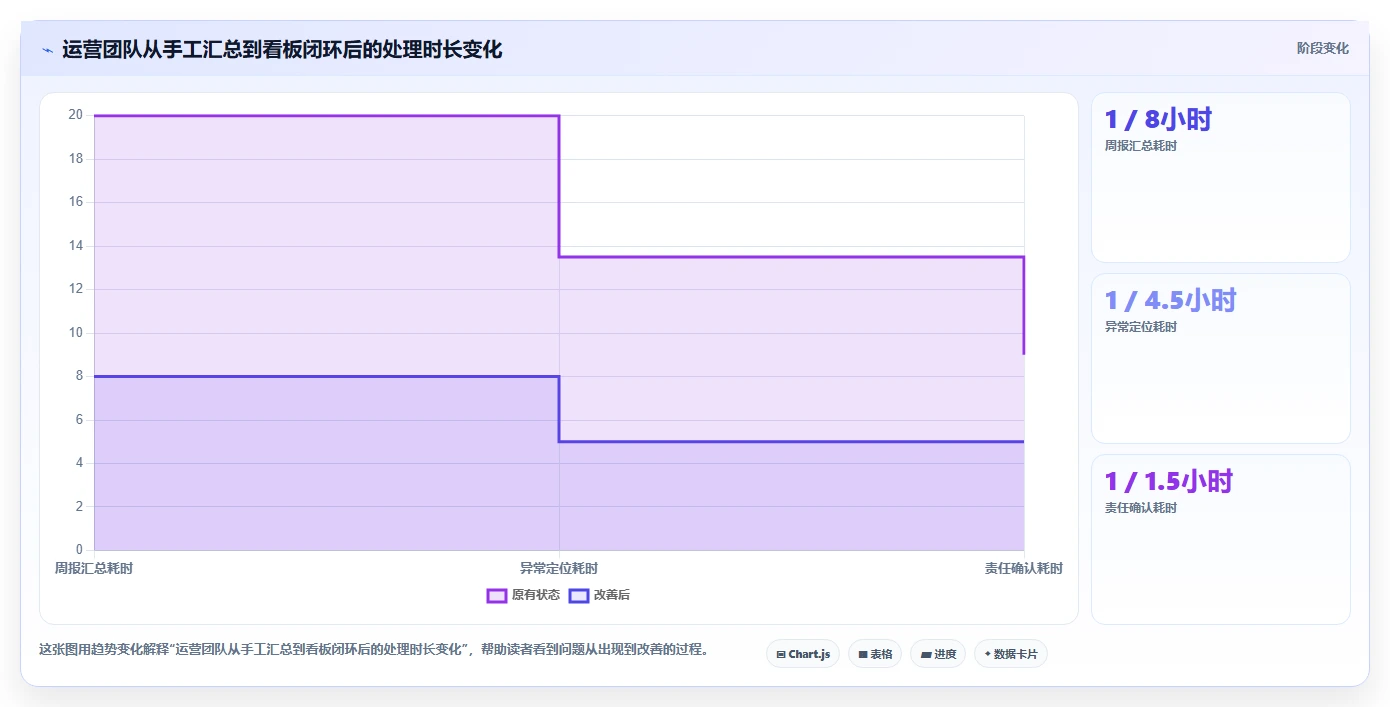The image size is (1390, 707).
Task: Click the dashboard title 运营团队从手工汇总到看板闭环后的处理时长变化
Action: coord(282,49)
